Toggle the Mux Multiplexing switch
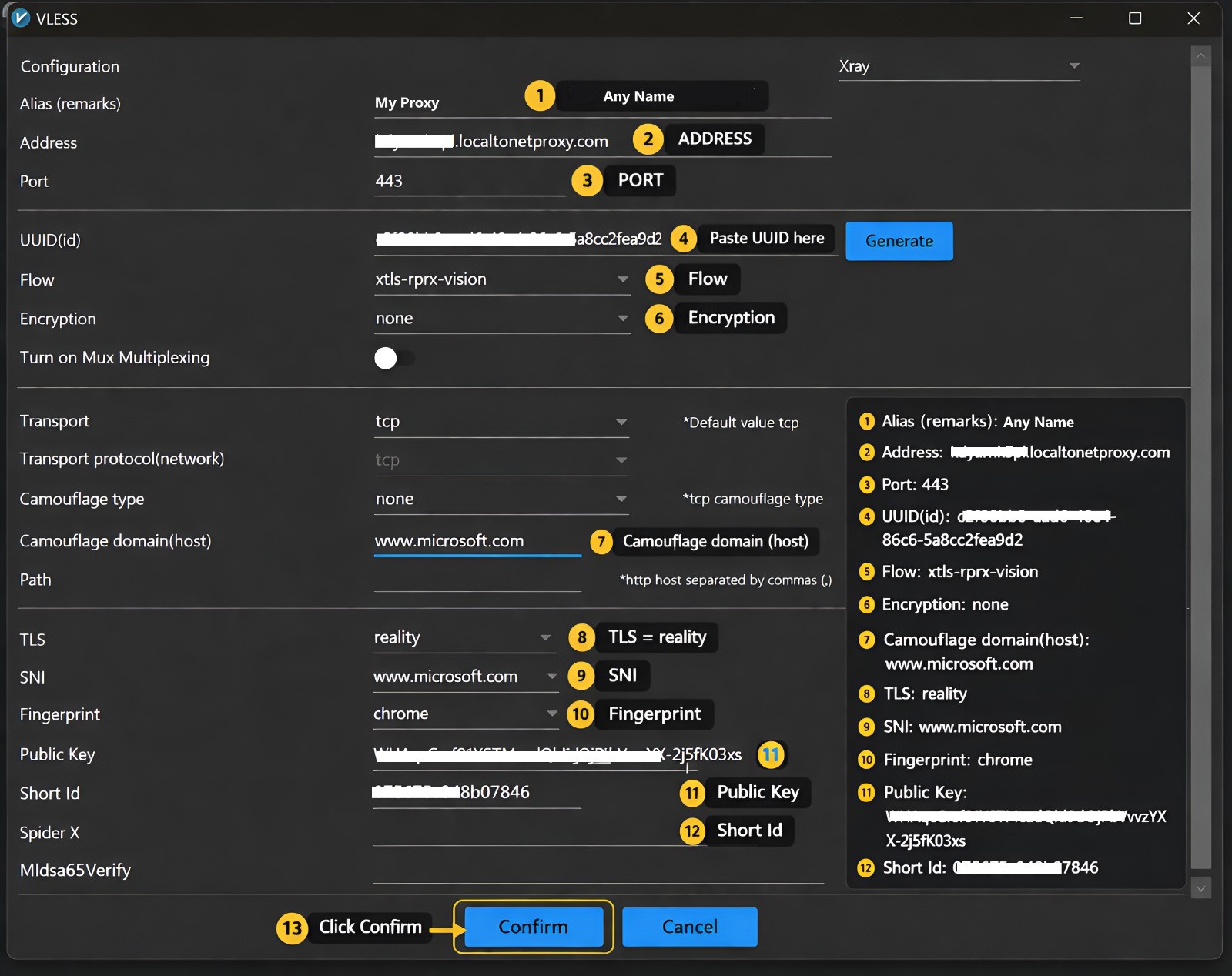 point(393,358)
